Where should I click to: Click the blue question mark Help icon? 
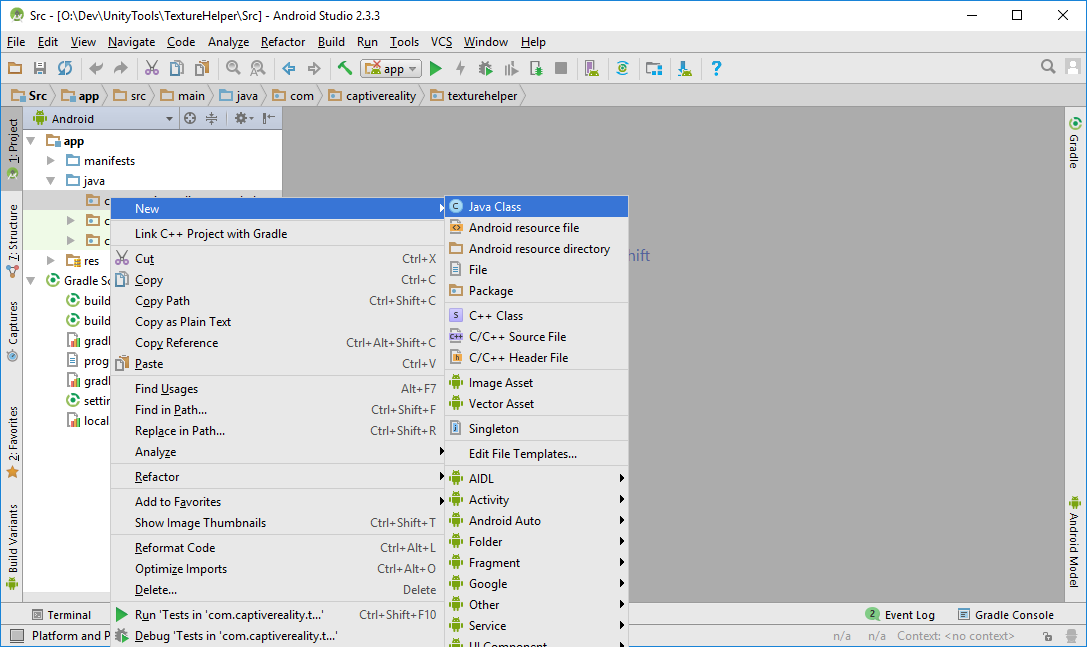[716, 68]
